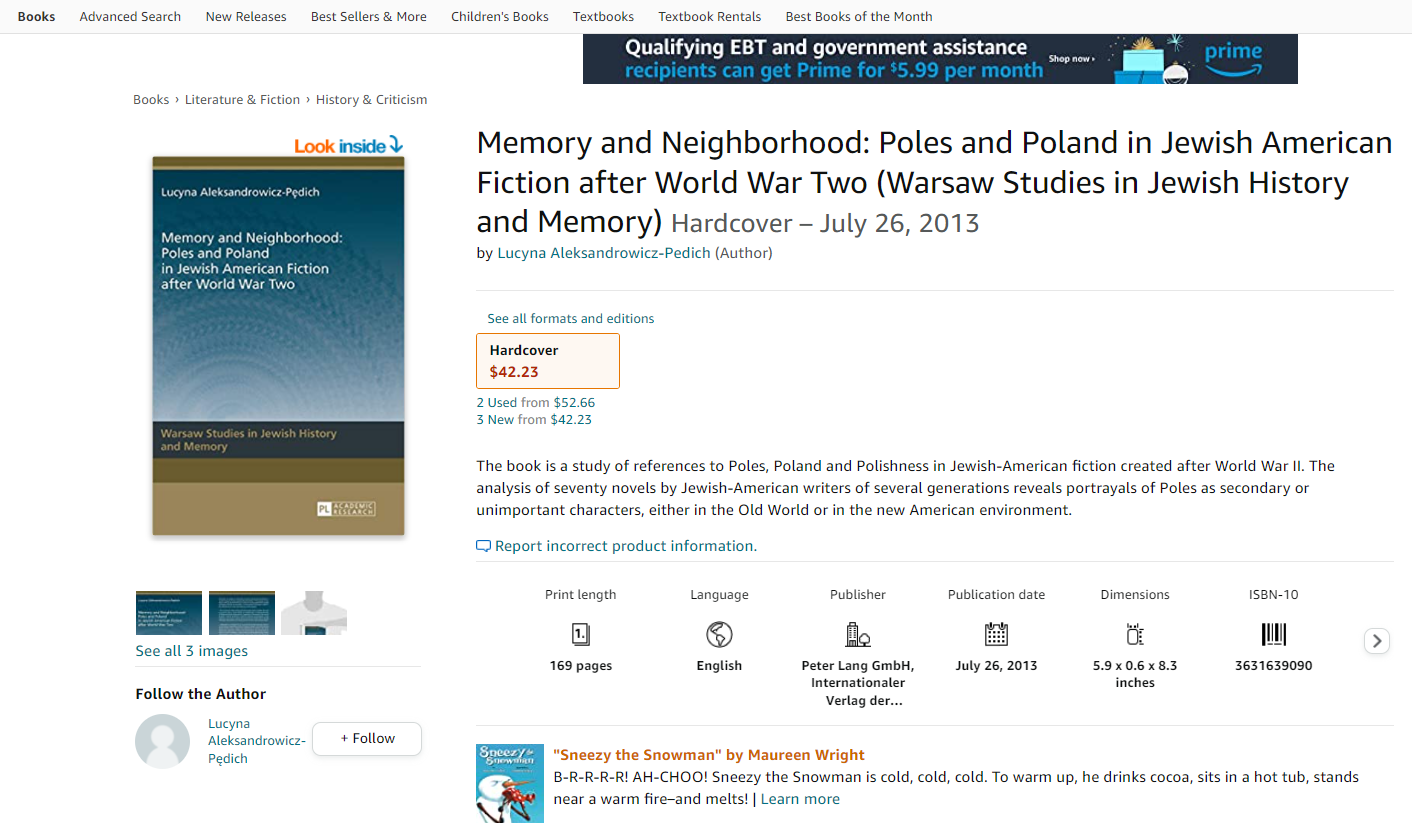Open the Books menu item

(x=37, y=16)
